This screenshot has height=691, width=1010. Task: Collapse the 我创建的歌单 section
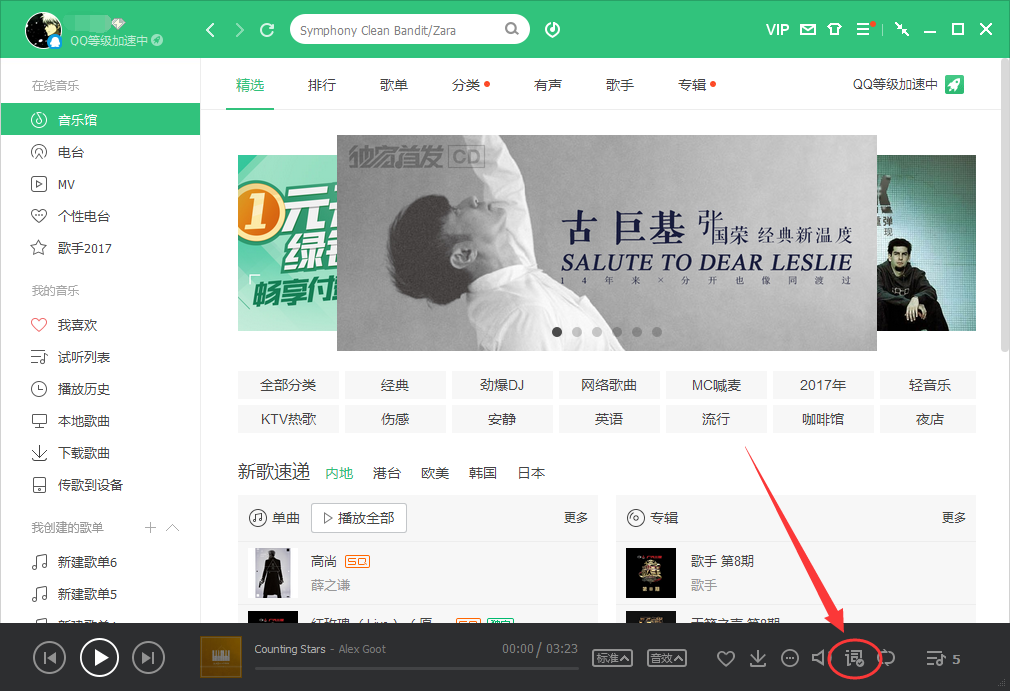tap(170, 527)
